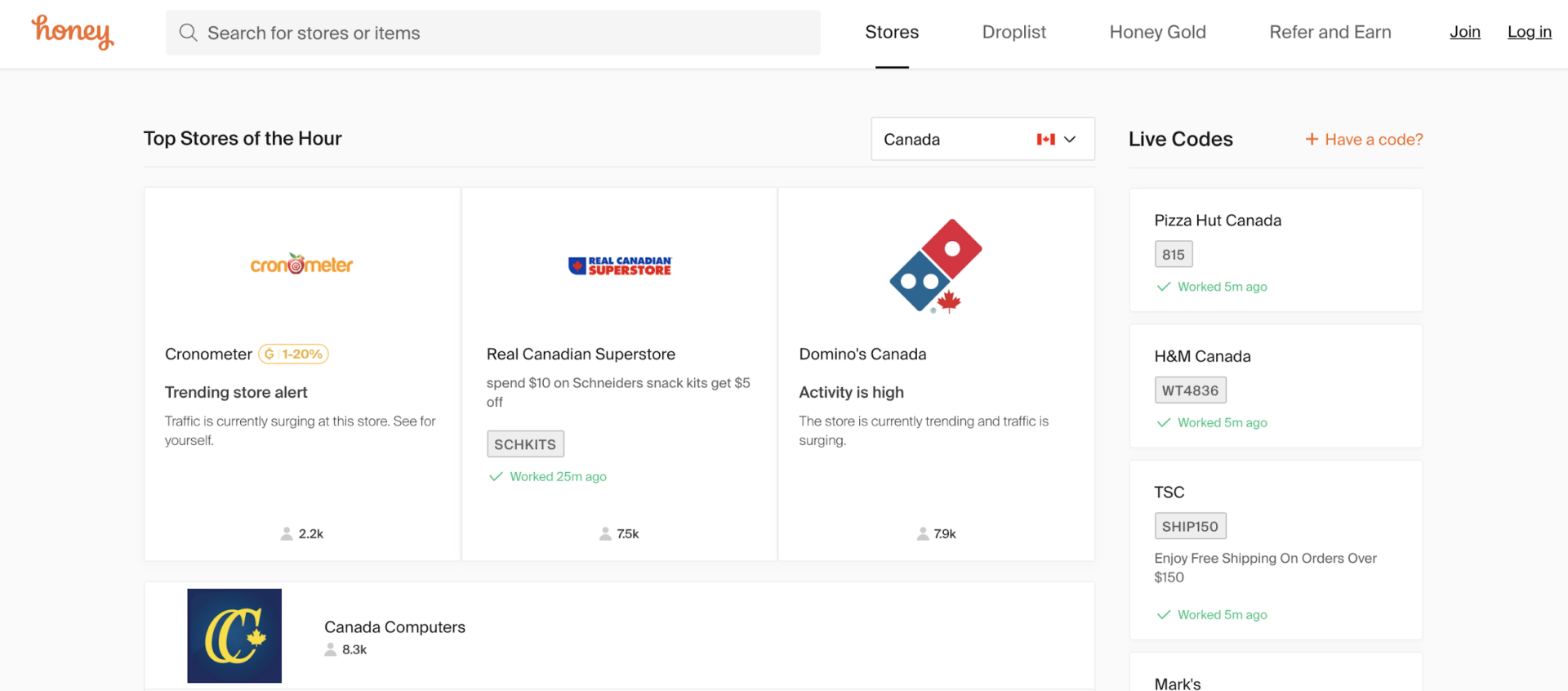Open the Refer and Earn tab

pos(1330,32)
